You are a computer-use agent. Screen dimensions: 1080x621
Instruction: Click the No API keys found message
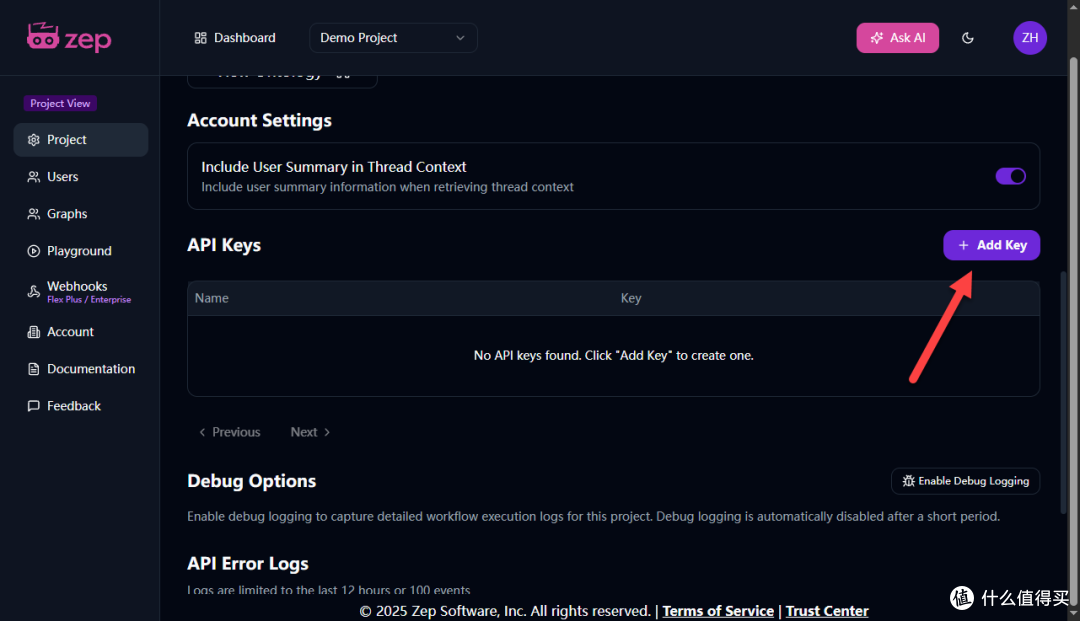pyautogui.click(x=613, y=356)
